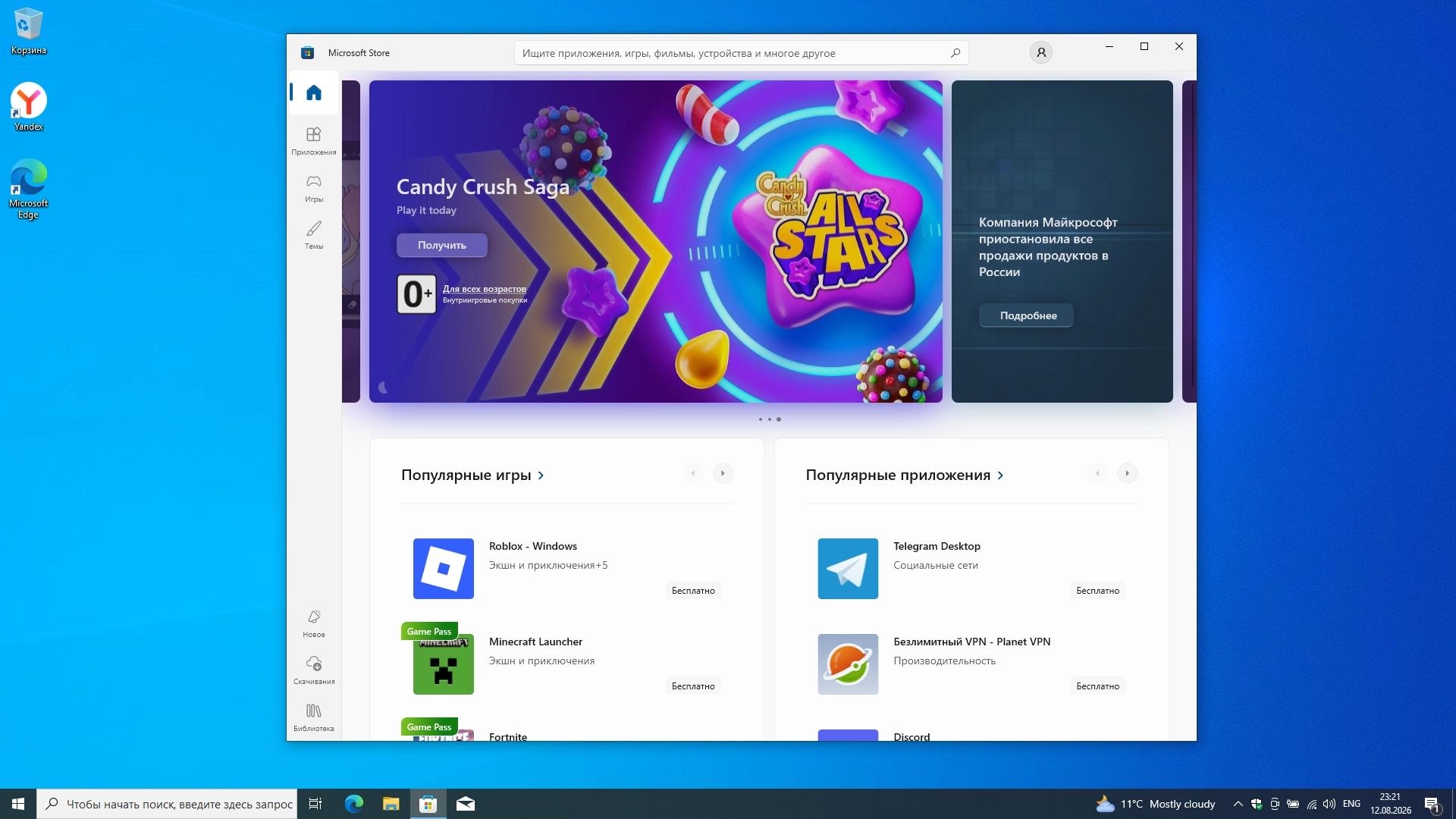The height and width of the screenshot is (819, 1456).
Task: Click the Edge icon on taskbar
Action: tap(353, 804)
